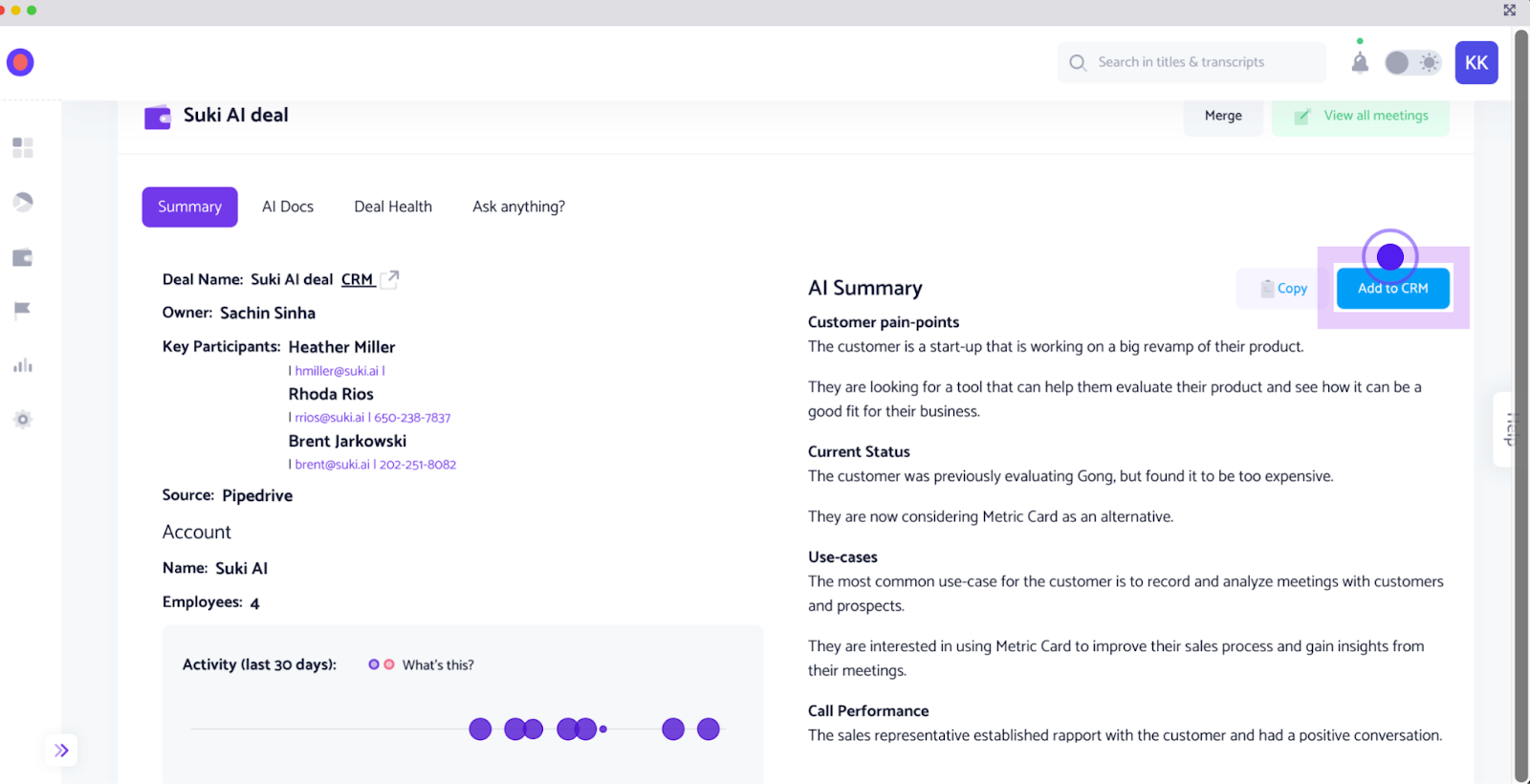
Task: Open CRM external link icon
Action: point(390,279)
